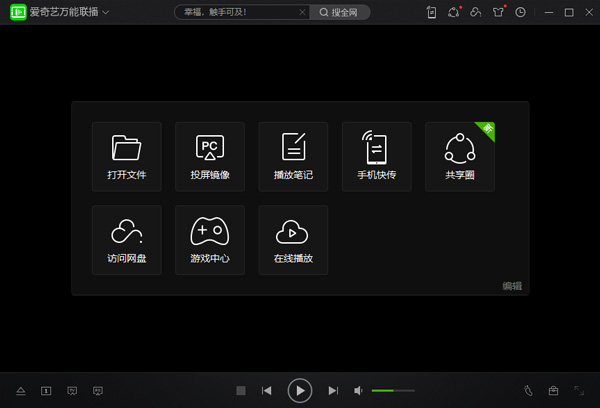Set volume on the green slider
Viewport: 600px width, 408px height.
coord(393,391)
